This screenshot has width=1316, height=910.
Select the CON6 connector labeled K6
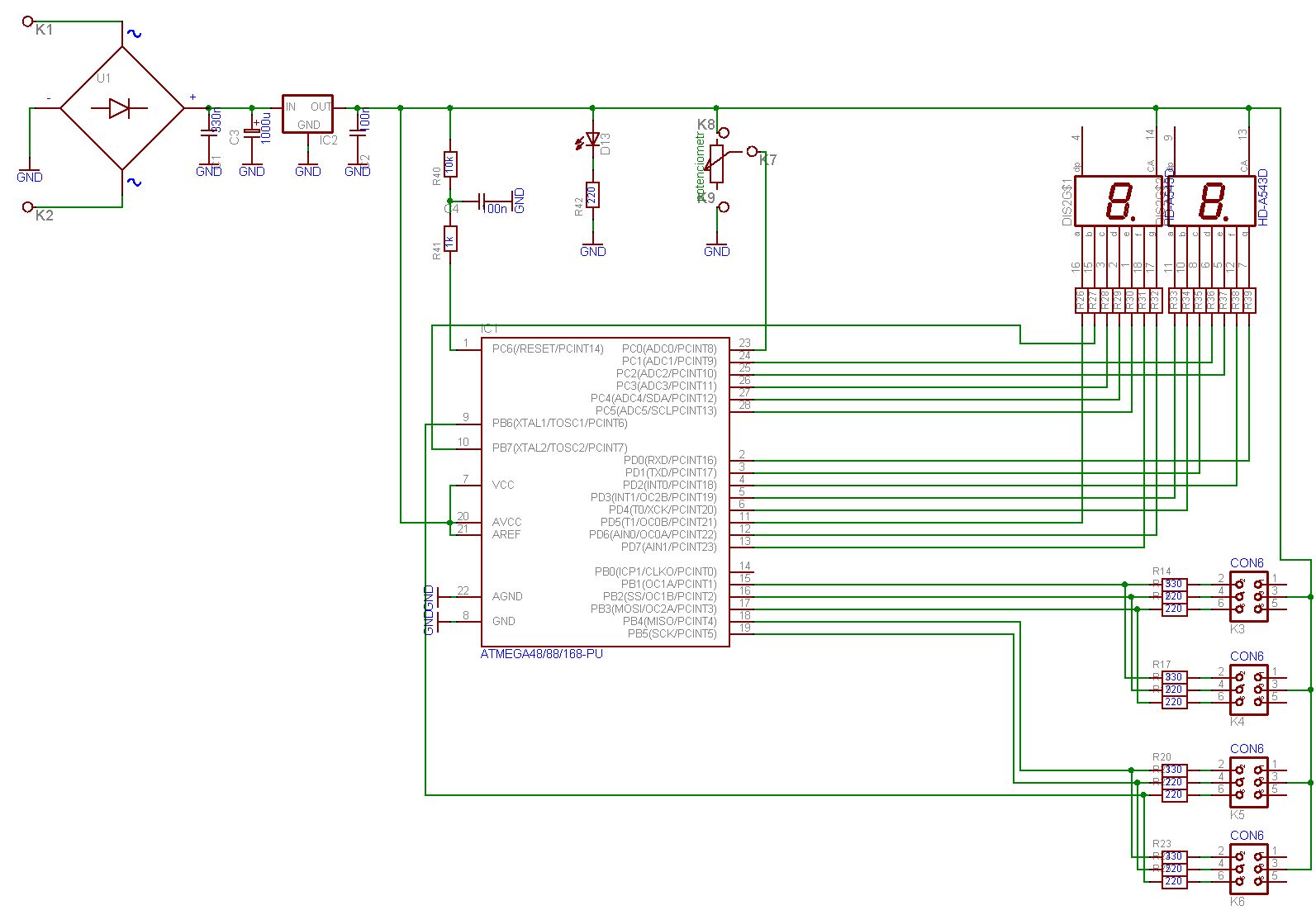(1248, 869)
